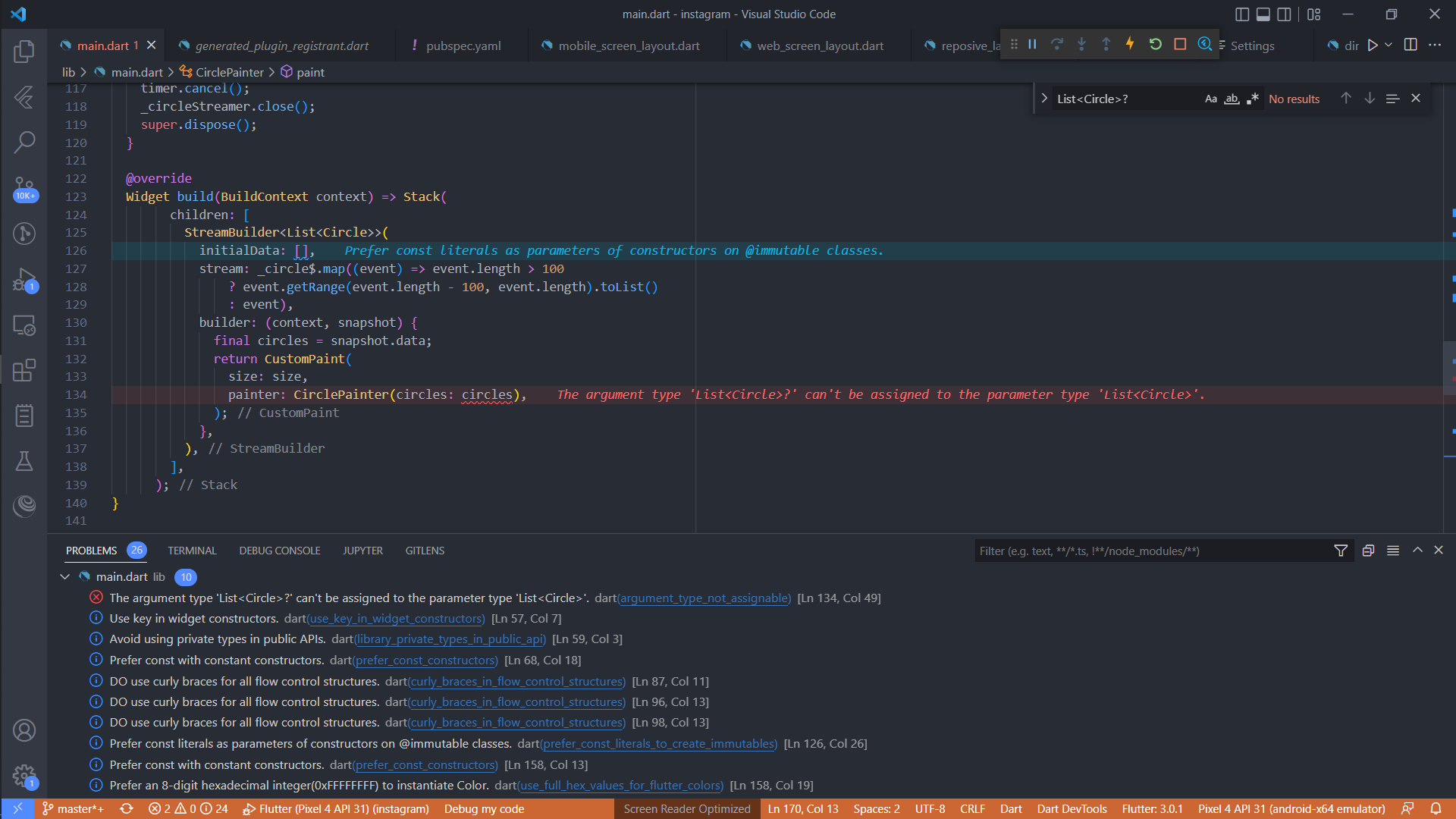The height and width of the screenshot is (819, 1456).
Task: Switch to mobile_screen_layout.dart tab
Action: point(629,45)
